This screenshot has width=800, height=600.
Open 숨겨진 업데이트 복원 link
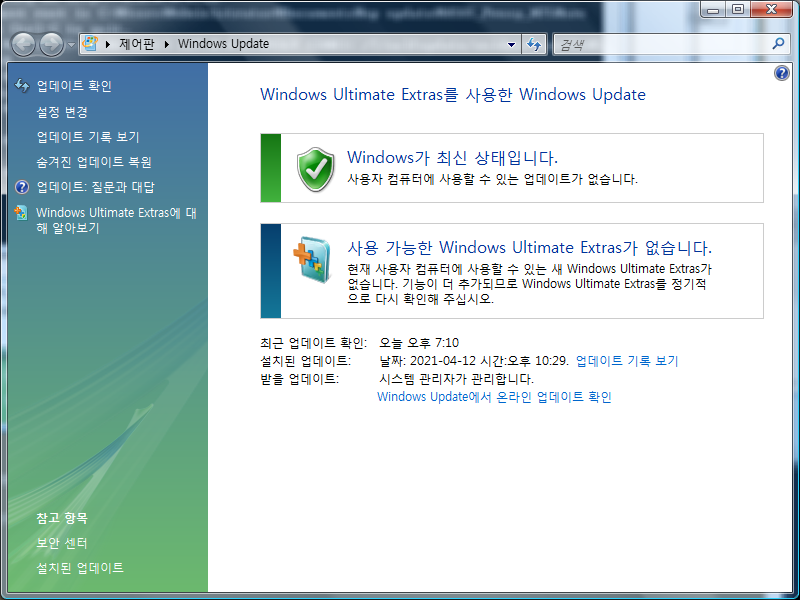pyautogui.click(x=94, y=162)
